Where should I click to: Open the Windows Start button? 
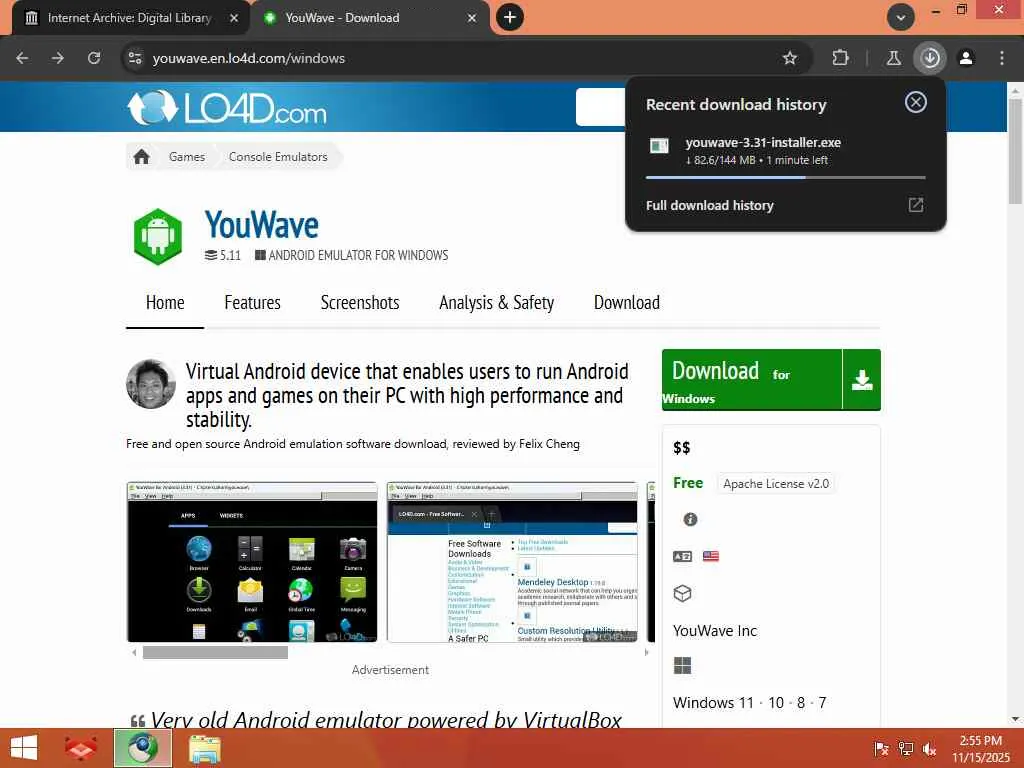pos(24,748)
